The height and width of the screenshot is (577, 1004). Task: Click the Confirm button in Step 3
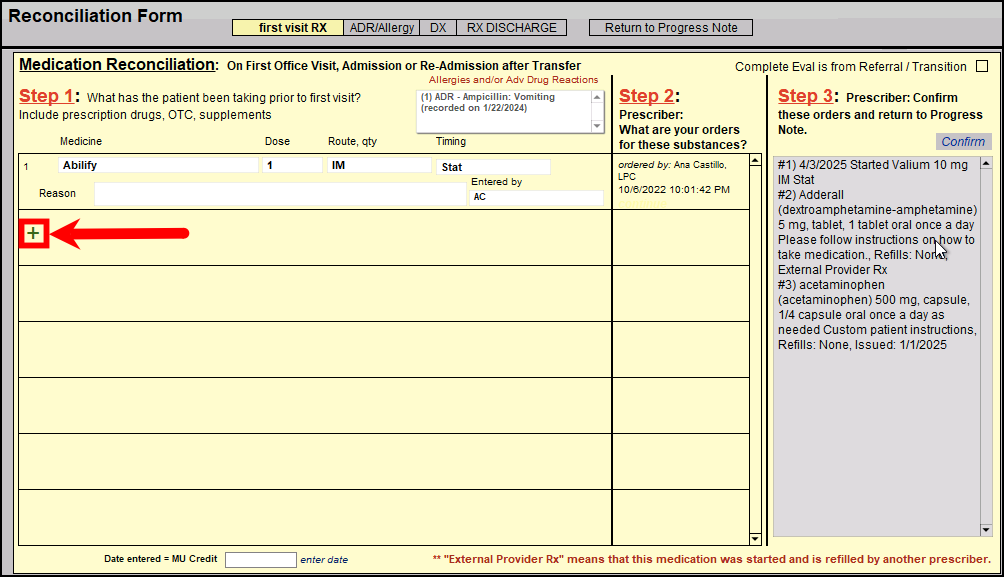[962, 142]
